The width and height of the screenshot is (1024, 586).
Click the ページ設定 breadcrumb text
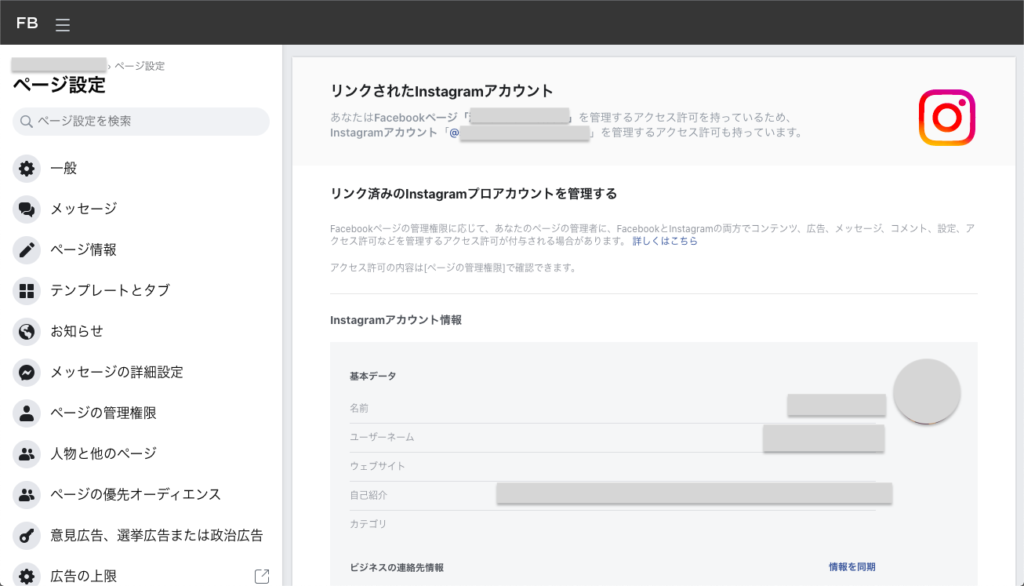pyautogui.click(x=140, y=66)
